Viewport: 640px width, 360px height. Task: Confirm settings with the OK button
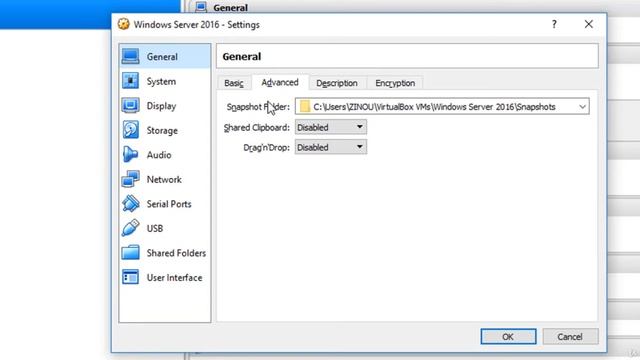coord(508,336)
